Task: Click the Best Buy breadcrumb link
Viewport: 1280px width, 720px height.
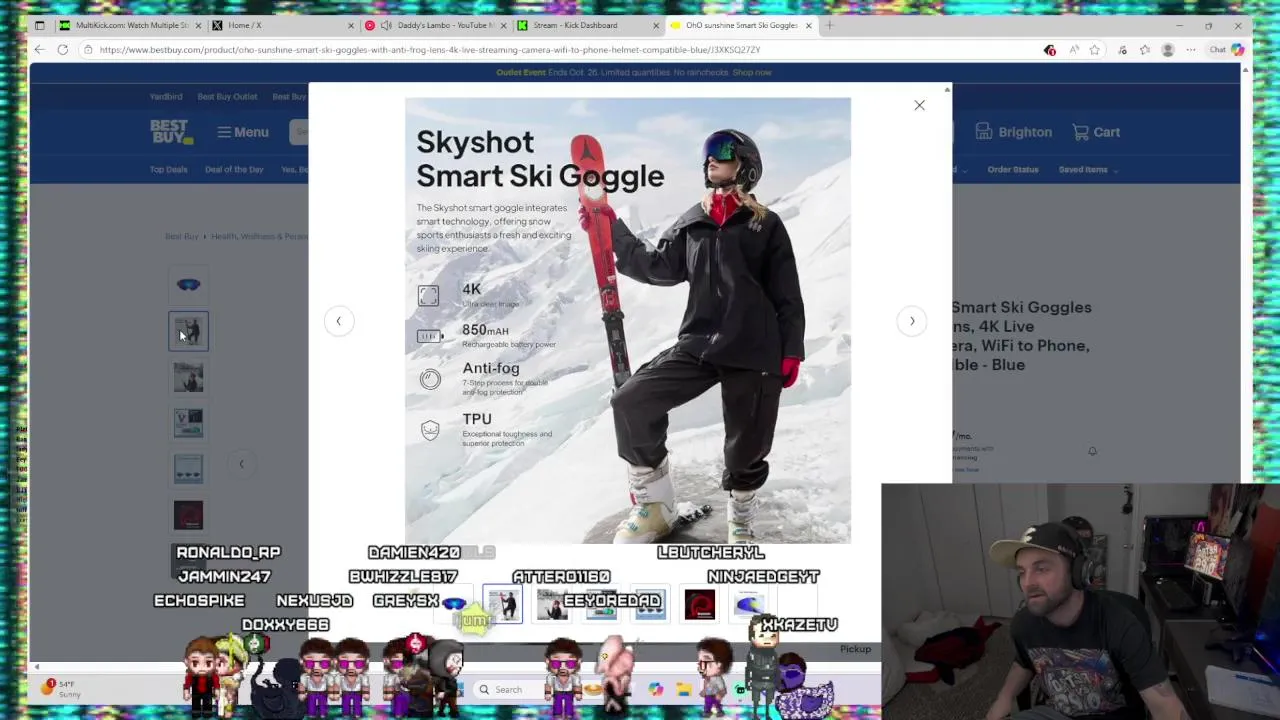Action: 182,237
